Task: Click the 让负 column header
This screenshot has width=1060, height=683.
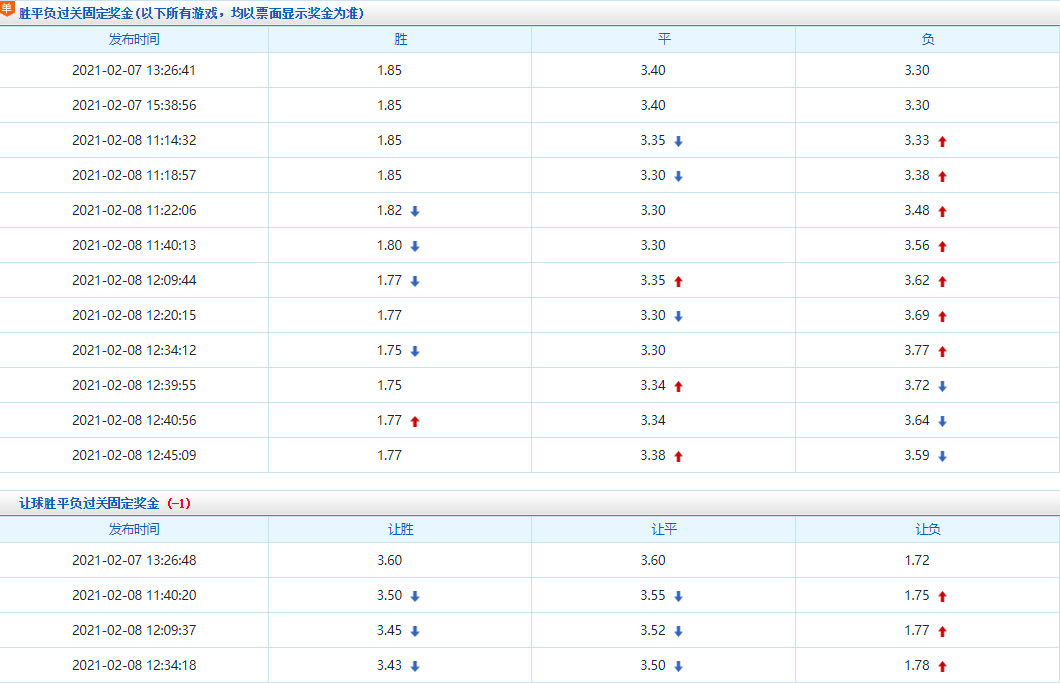Action: point(928,529)
